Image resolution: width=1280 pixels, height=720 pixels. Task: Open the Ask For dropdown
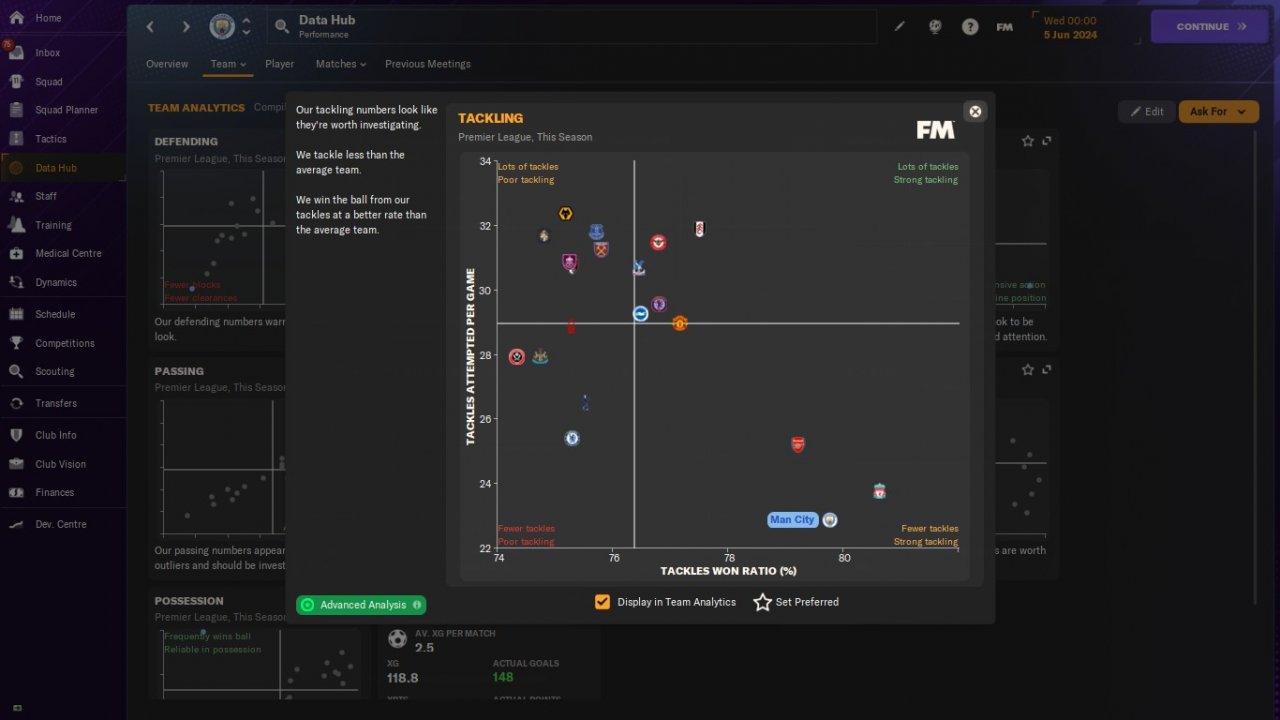point(1218,112)
